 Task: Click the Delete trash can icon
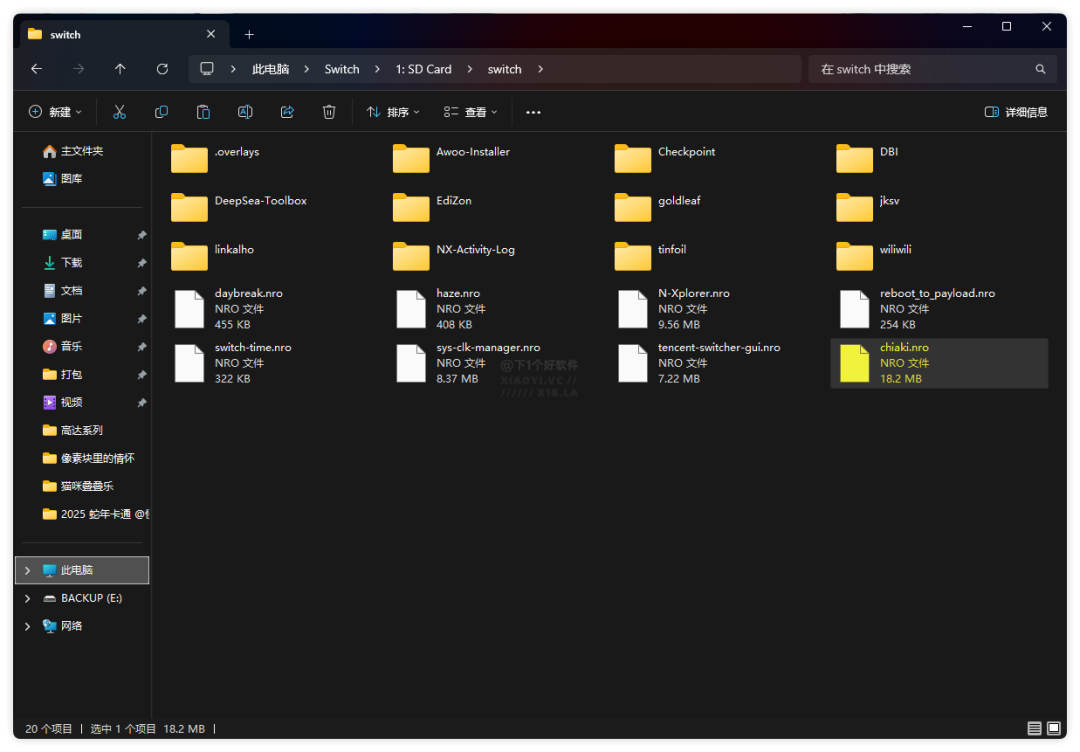pyautogui.click(x=329, y=112)
